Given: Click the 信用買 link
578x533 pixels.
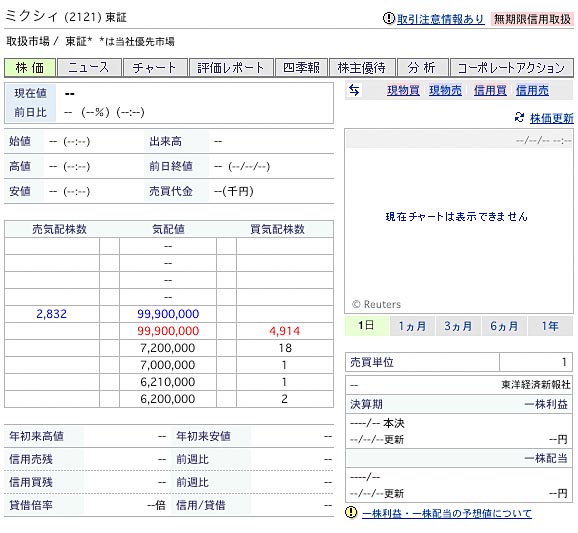Looking at the screenshot, I should [x=490, y=90].
